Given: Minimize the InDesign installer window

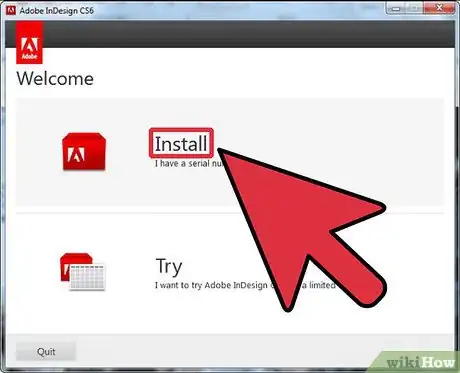Looking at the screenshot, I should (395, 8).
